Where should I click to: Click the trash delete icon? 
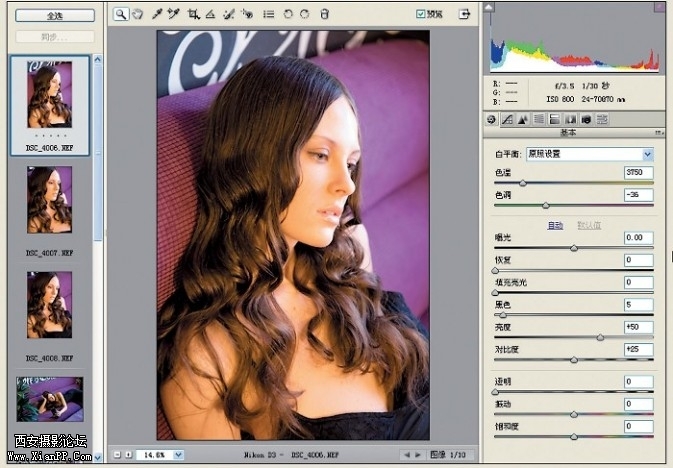[324, 15]
